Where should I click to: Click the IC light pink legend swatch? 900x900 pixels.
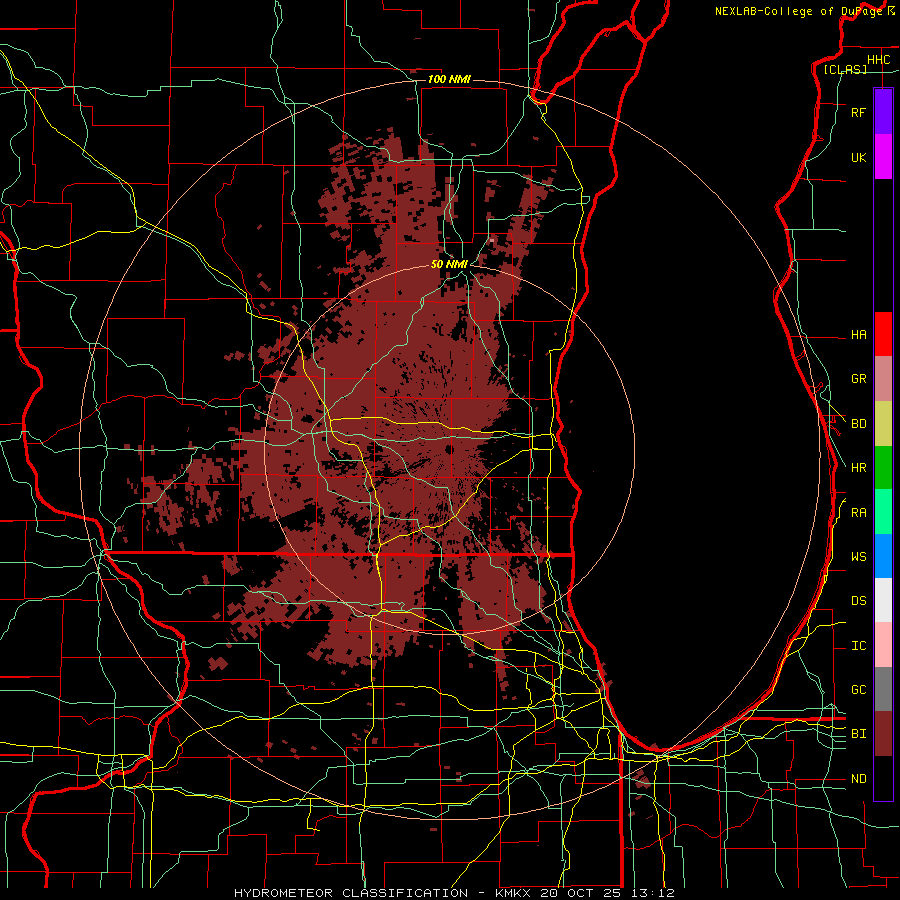pyautogui.click(x=883, y=645)
